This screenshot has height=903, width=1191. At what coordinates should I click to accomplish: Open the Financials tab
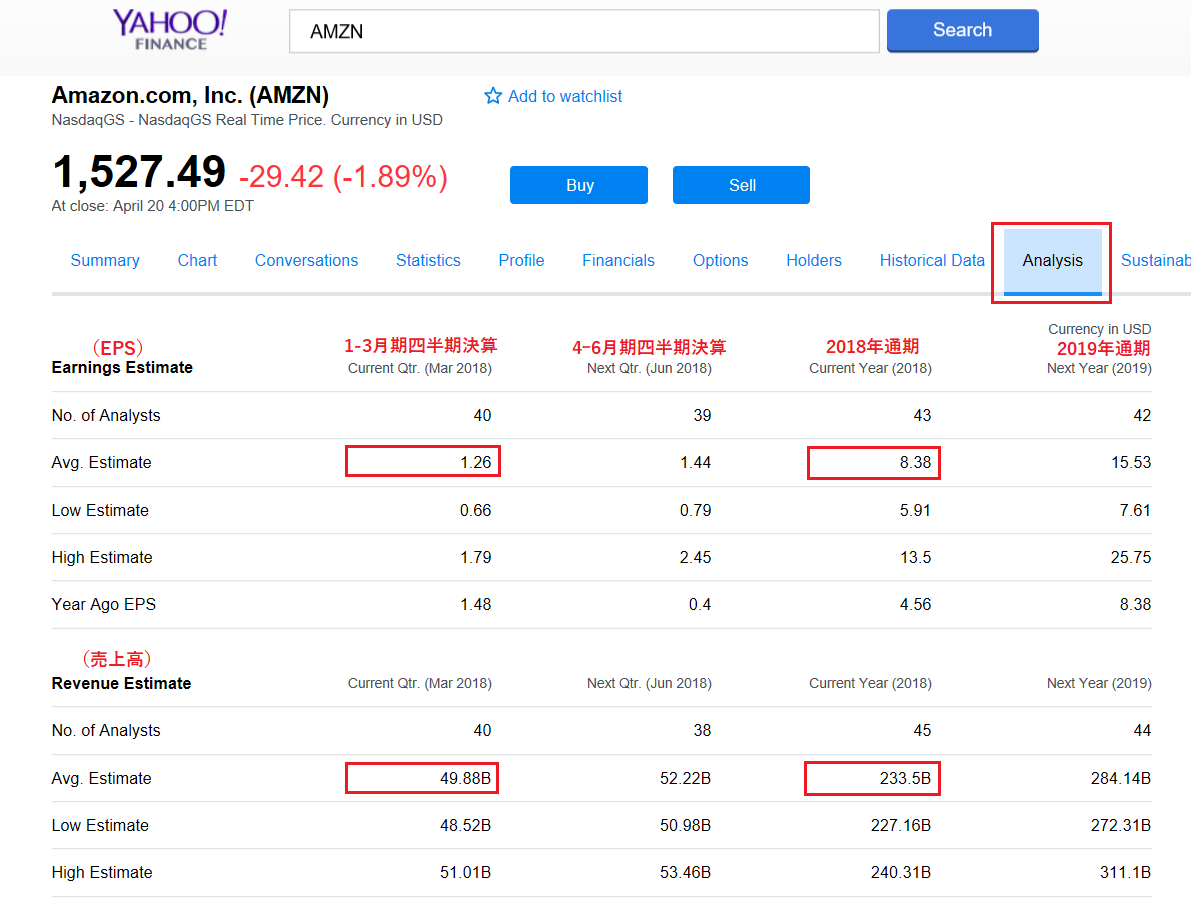(x=618, y=260)
